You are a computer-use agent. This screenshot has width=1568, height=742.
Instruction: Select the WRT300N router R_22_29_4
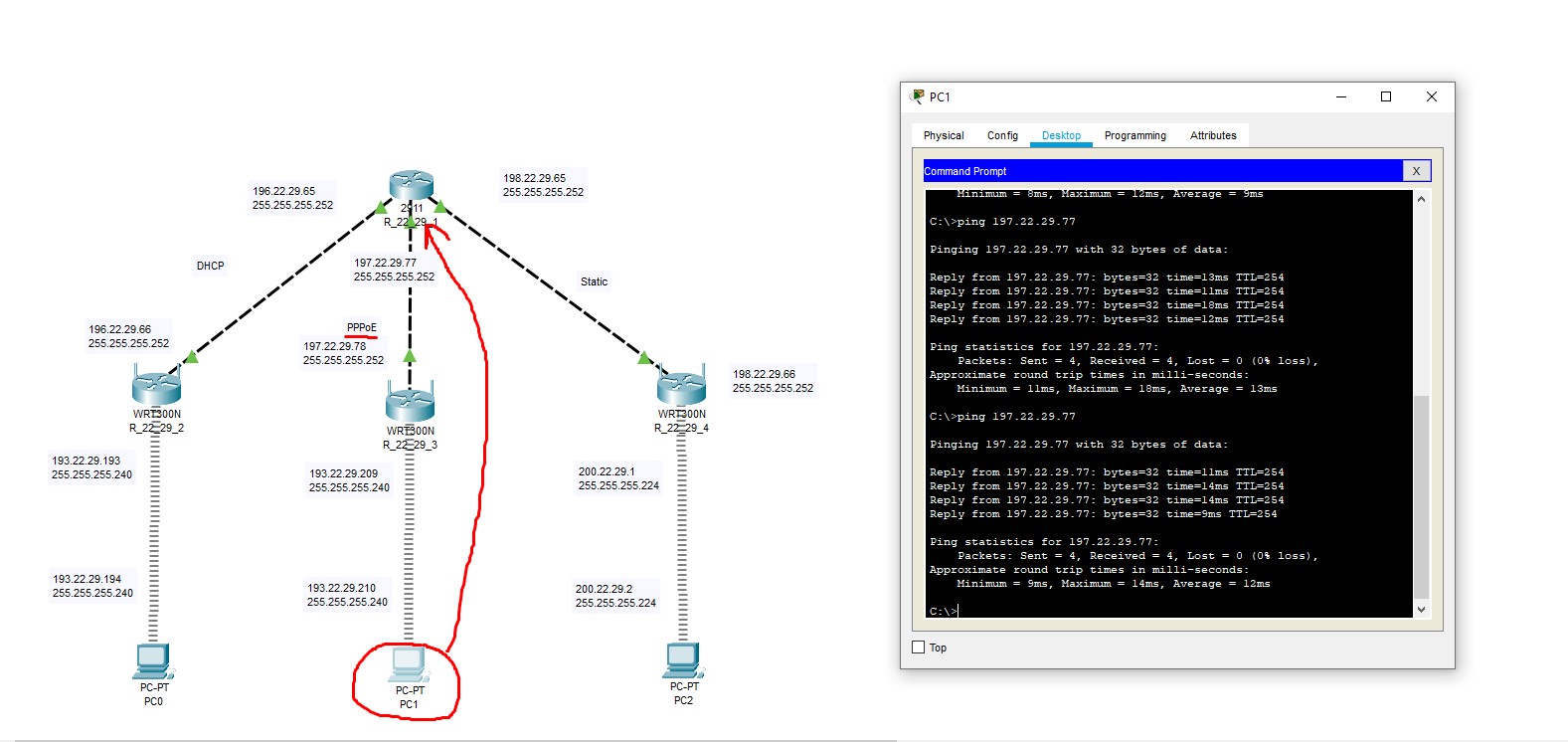pos(681,386)
